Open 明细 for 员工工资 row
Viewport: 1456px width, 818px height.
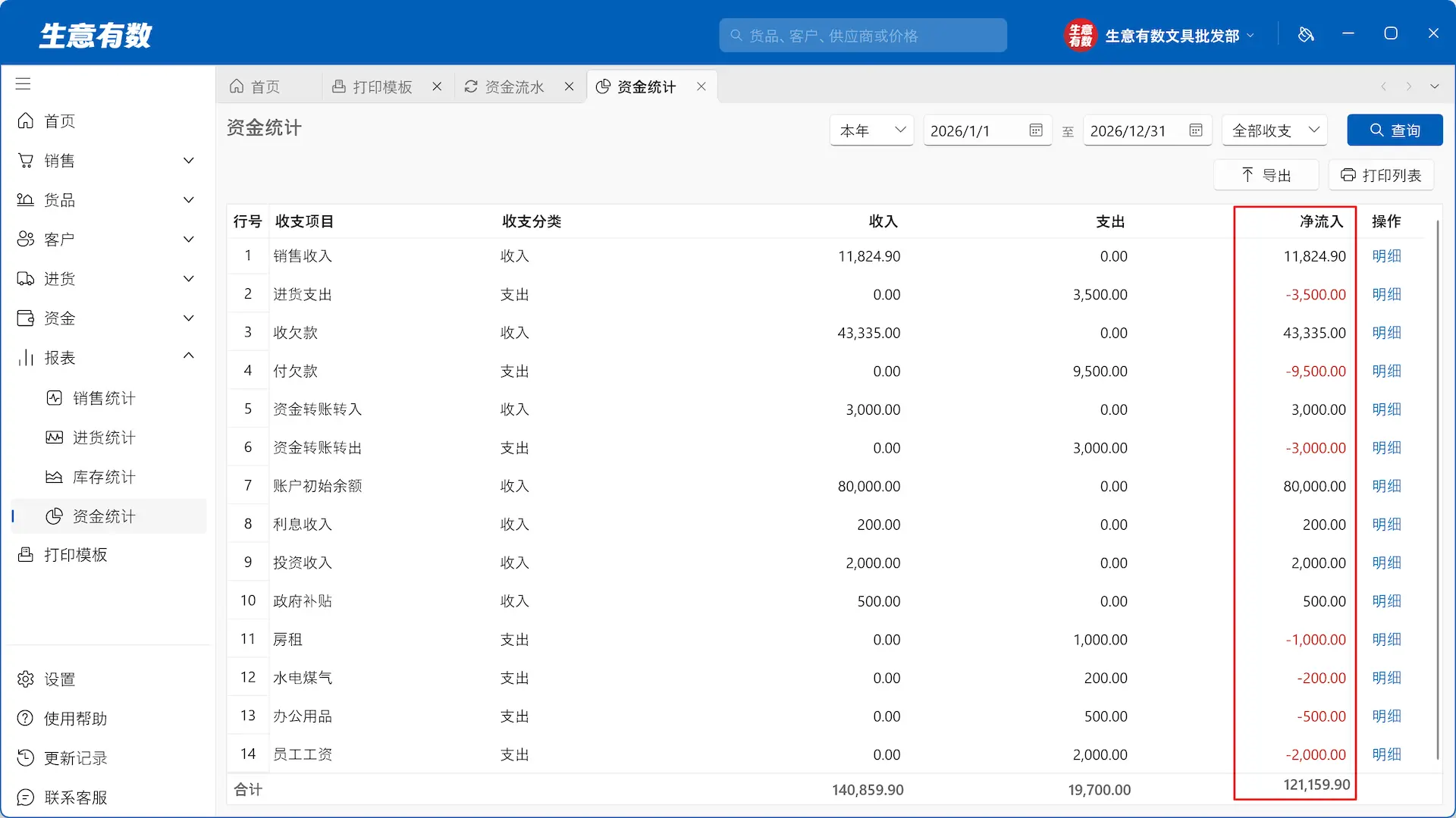[1386, 754]
